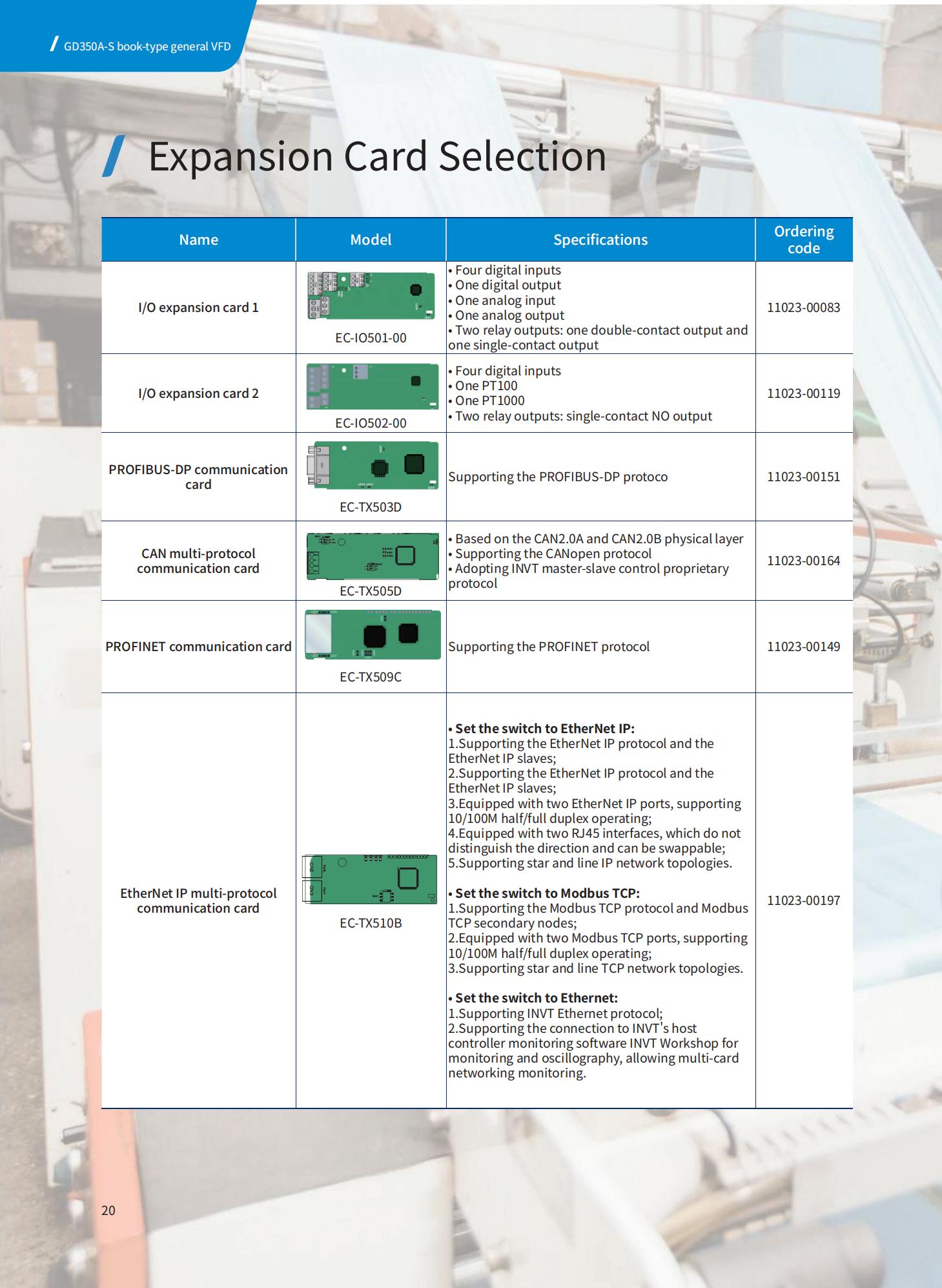Click the model label 'EC-TX509C'
Screen dimensions: 942x1288
(x=371, y=677)
